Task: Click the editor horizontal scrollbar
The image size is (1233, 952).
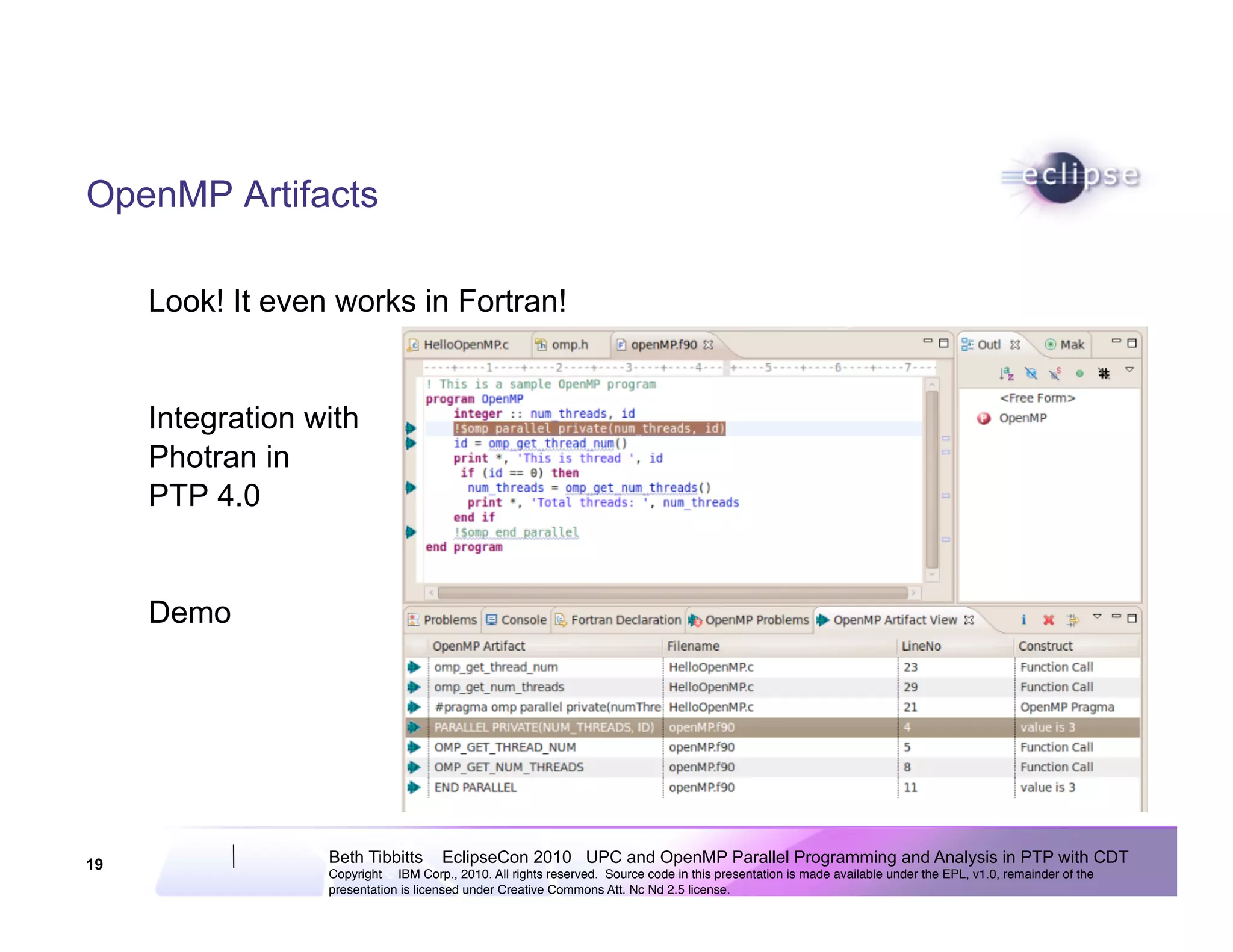Action: pos(672,593)
